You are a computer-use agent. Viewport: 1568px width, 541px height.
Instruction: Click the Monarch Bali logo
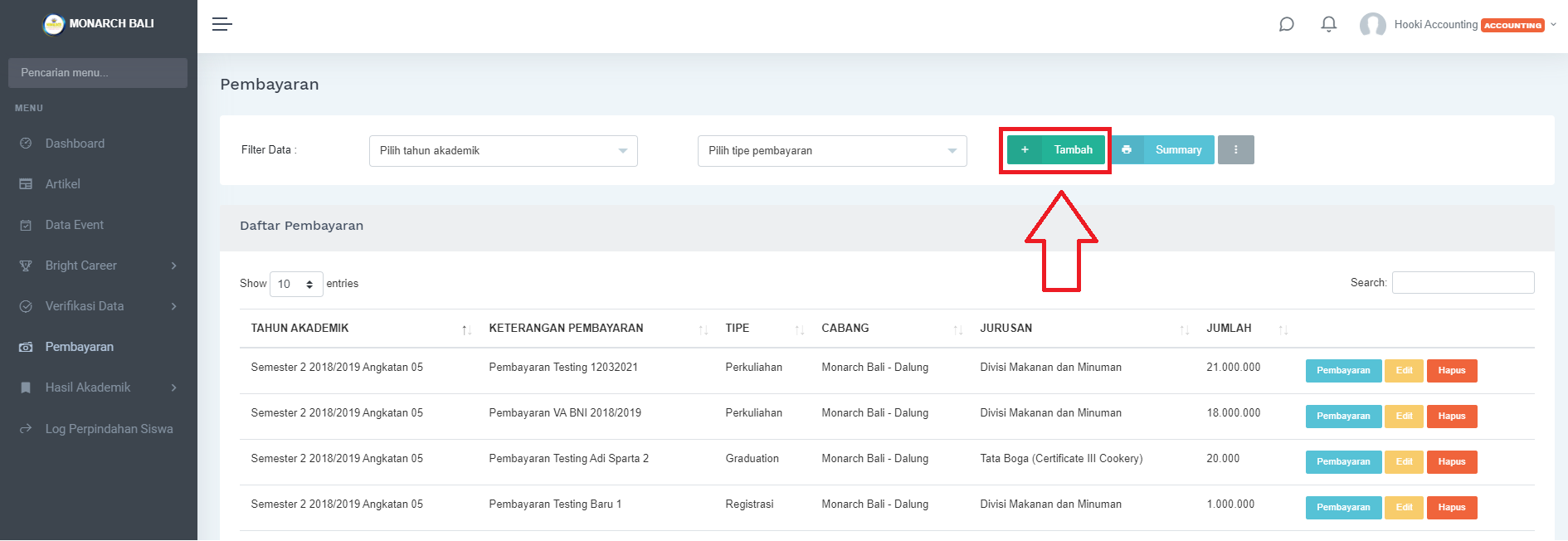coord(54,24)
